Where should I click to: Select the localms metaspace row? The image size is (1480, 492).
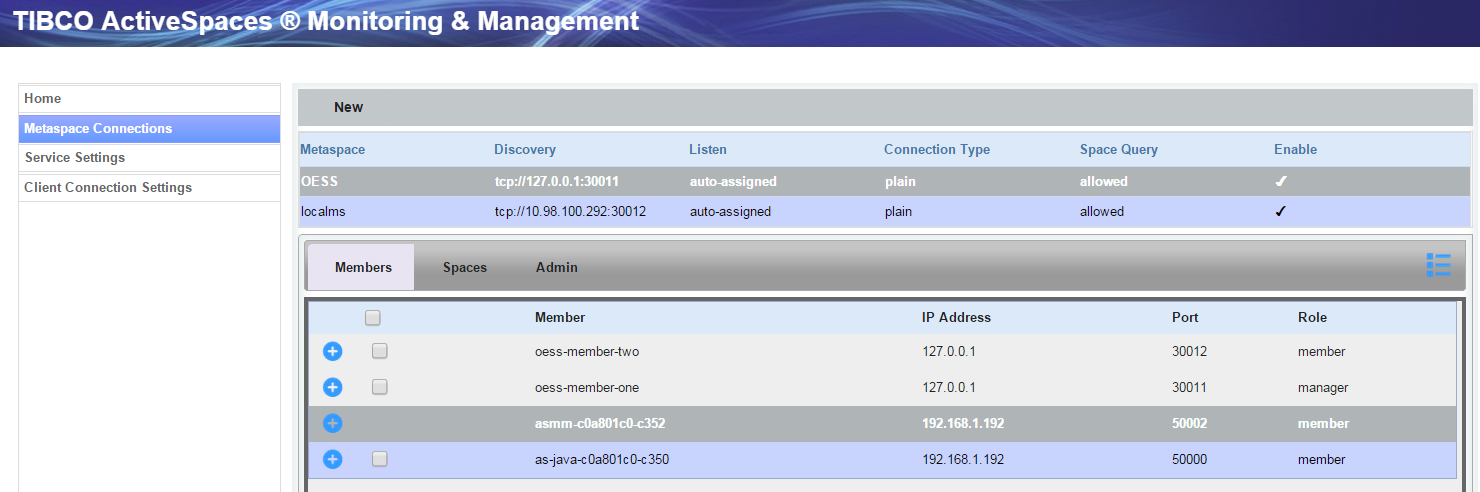pyautogui.click(x=885, y=212)
